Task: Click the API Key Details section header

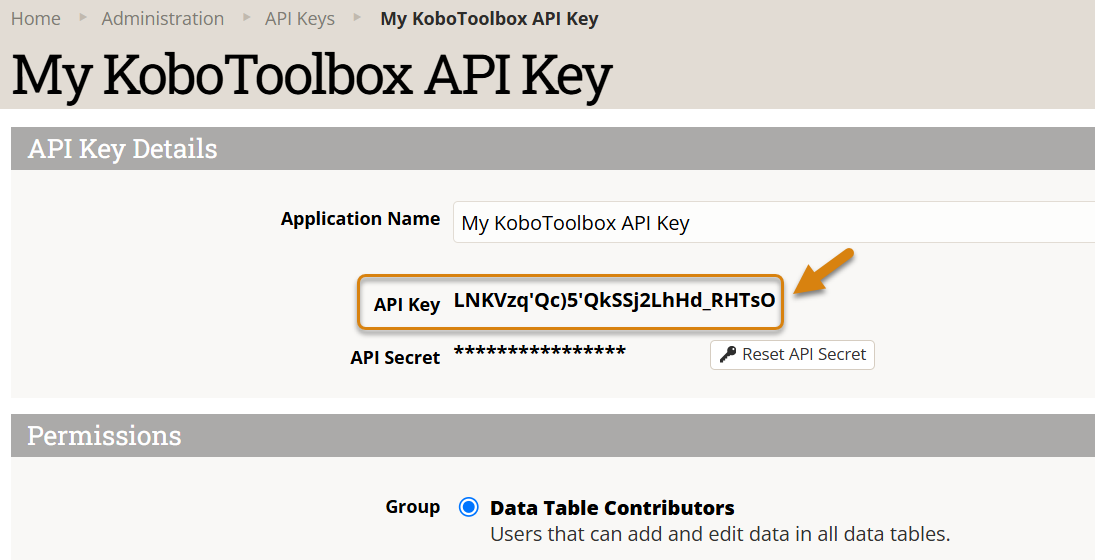Action: point(122,149)
